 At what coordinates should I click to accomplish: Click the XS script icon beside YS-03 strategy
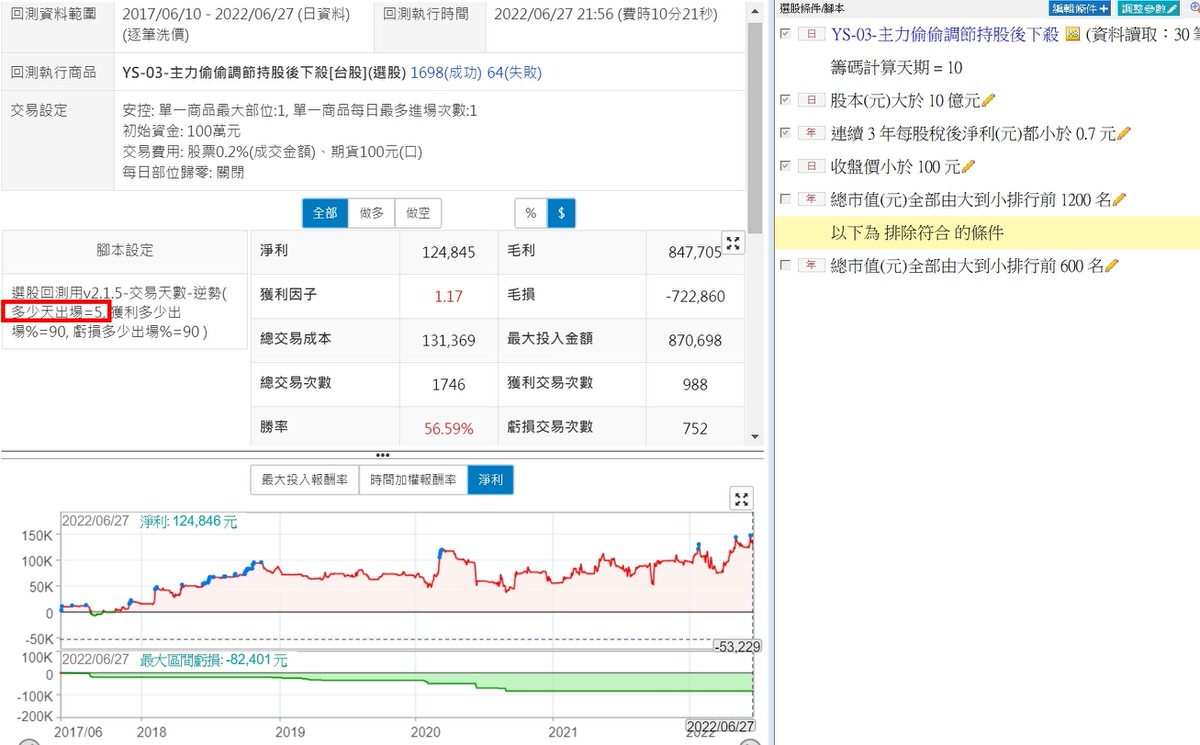coord(1073,35)
